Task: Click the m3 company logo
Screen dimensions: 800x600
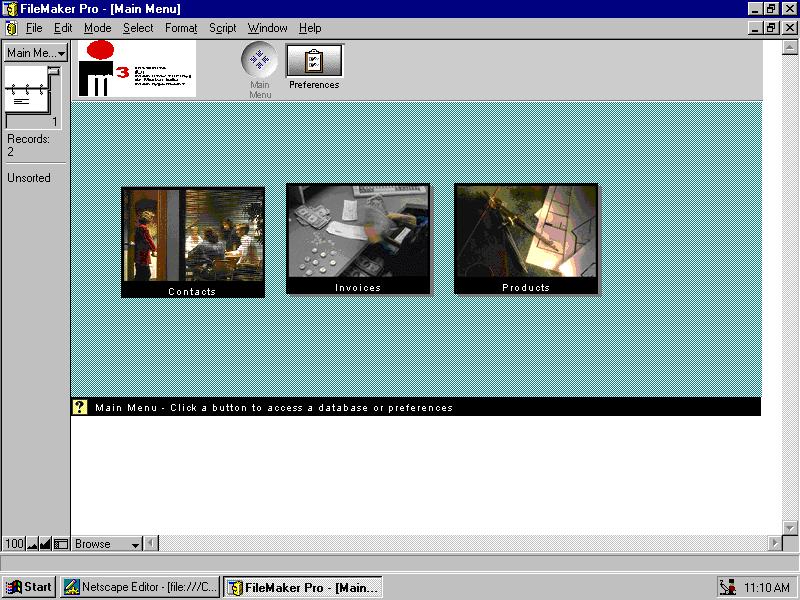Action: tap(136, 69)
